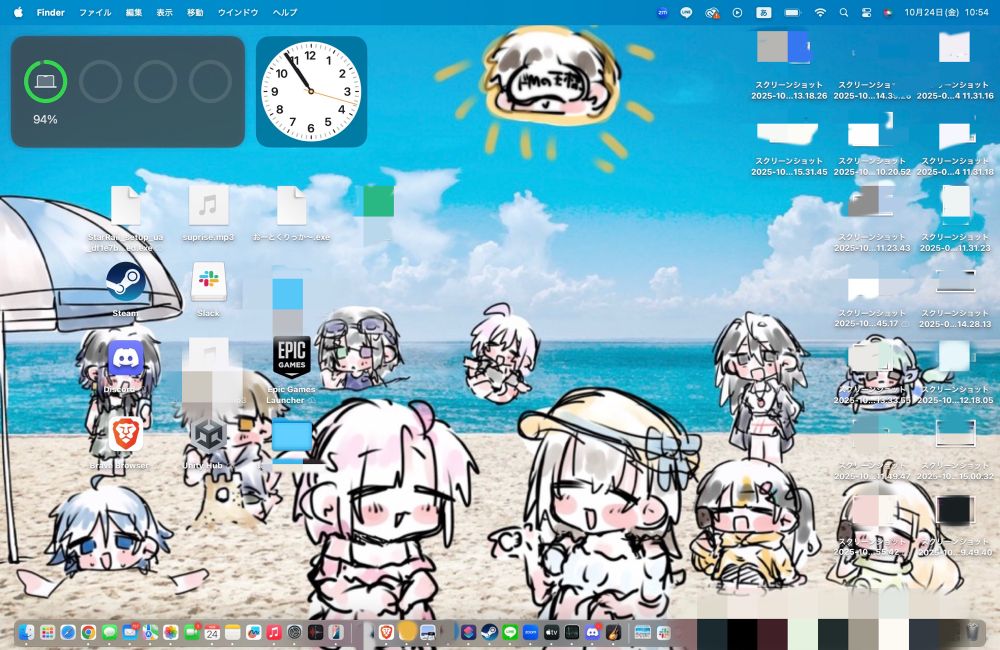Open Calendar showing 24 in Dock
Viewport: 1000px width, 650px height.
[x=212, y=632]
